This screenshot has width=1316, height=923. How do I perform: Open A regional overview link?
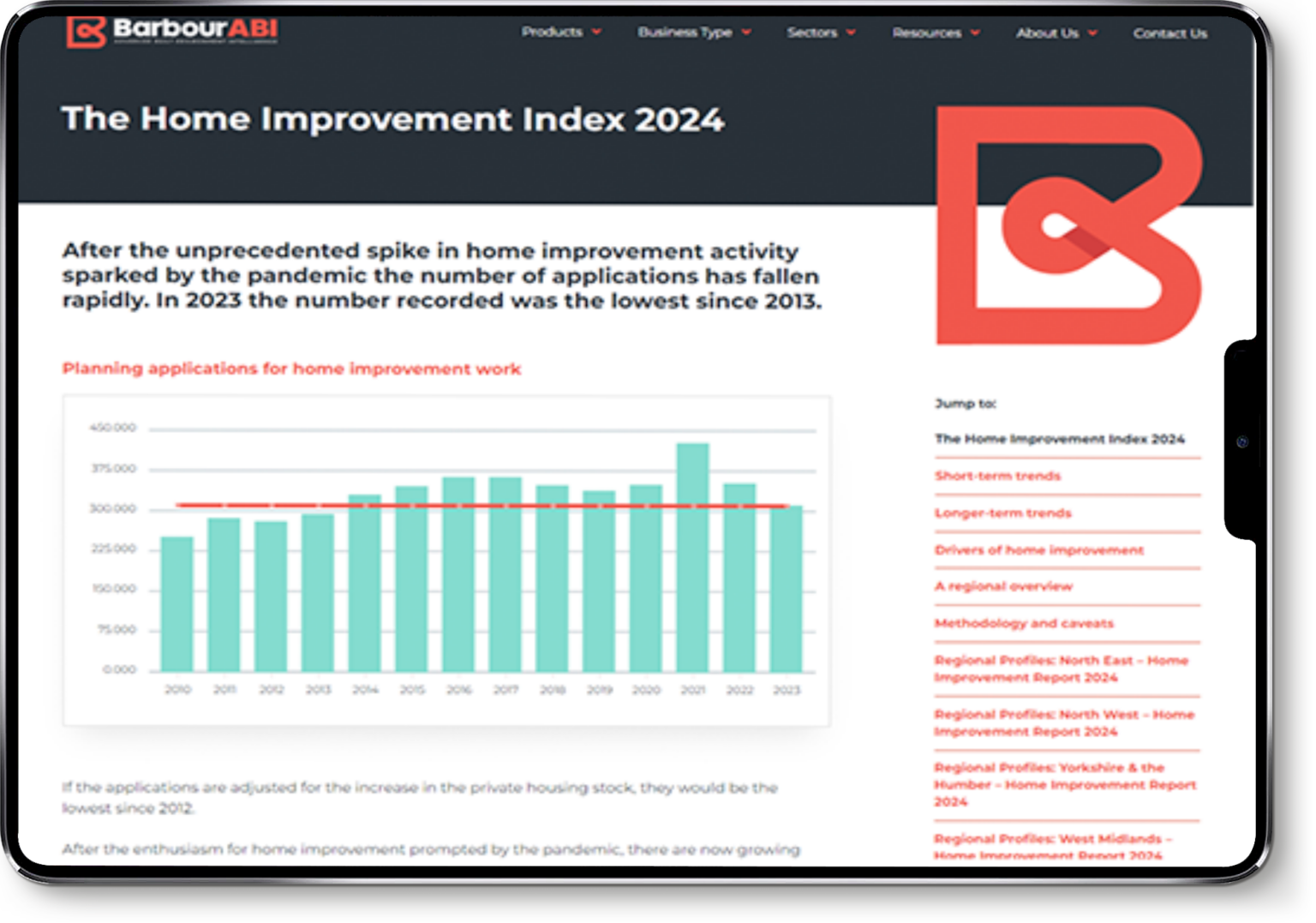click(1003, 586)
